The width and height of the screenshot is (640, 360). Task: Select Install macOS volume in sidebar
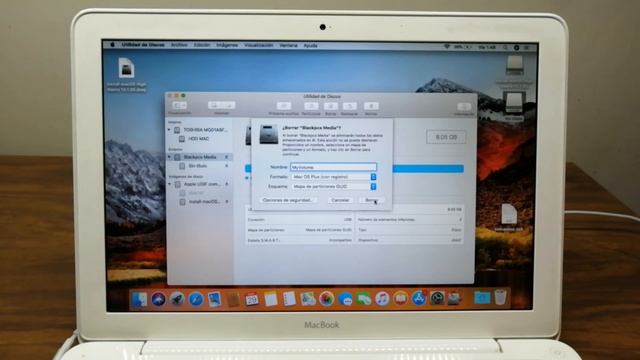204,202
